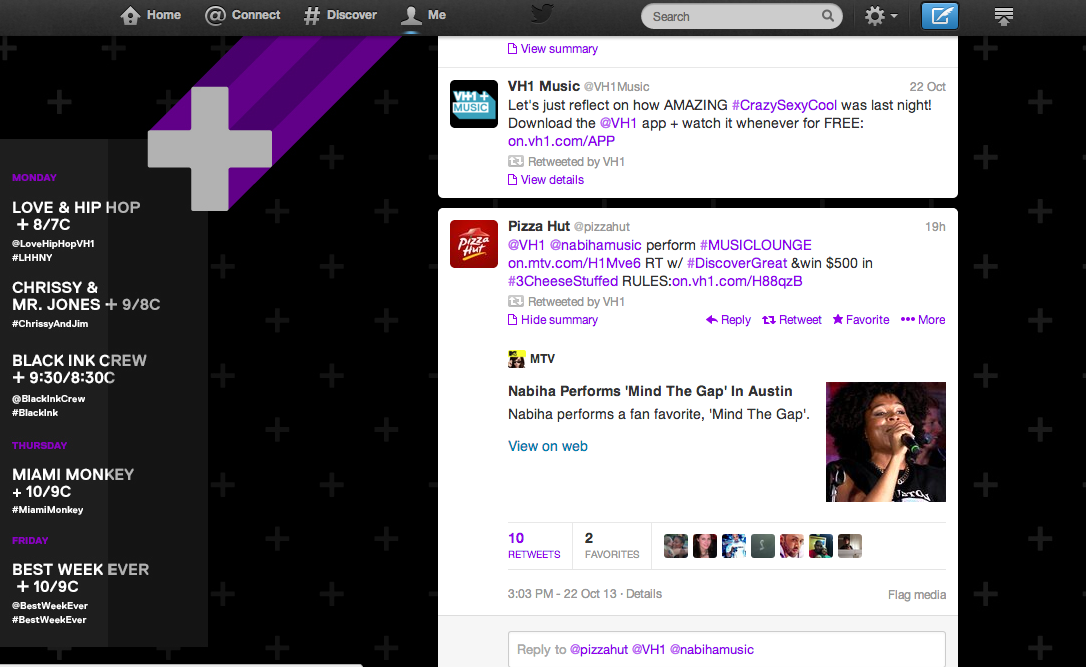Follow the on.vh1.com/APP link
Image resolution: width=1086 pixels, height=667 pixels.
click(x=561, y=141)
